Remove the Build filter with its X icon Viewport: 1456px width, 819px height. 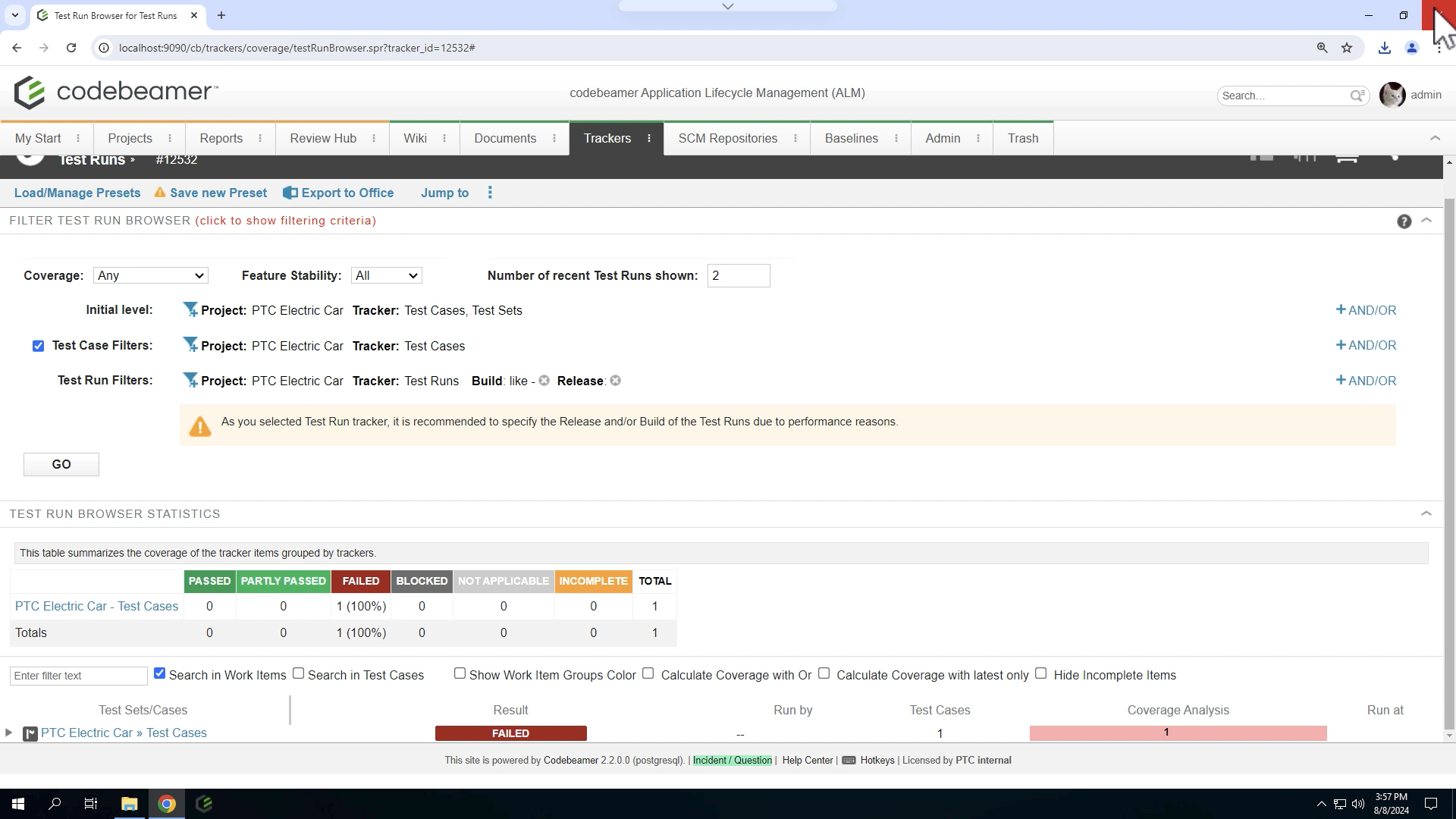tap(544, 381)
